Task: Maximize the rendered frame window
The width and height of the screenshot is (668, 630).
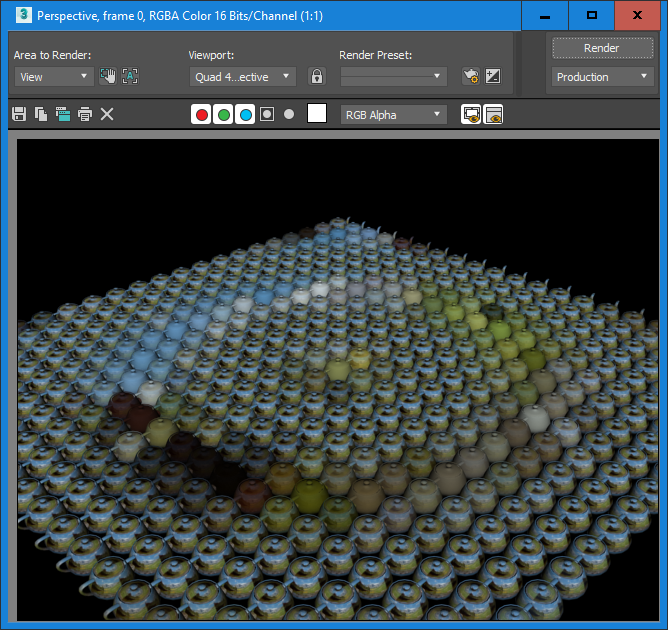Action: click(592, 15)
